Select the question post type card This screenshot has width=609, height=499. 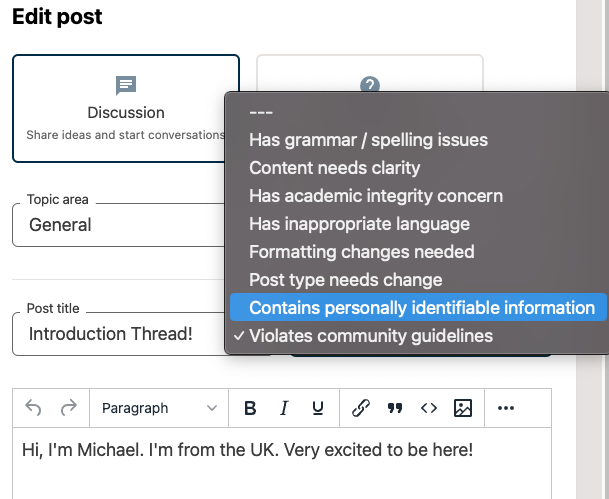click(x=370, y=75)
